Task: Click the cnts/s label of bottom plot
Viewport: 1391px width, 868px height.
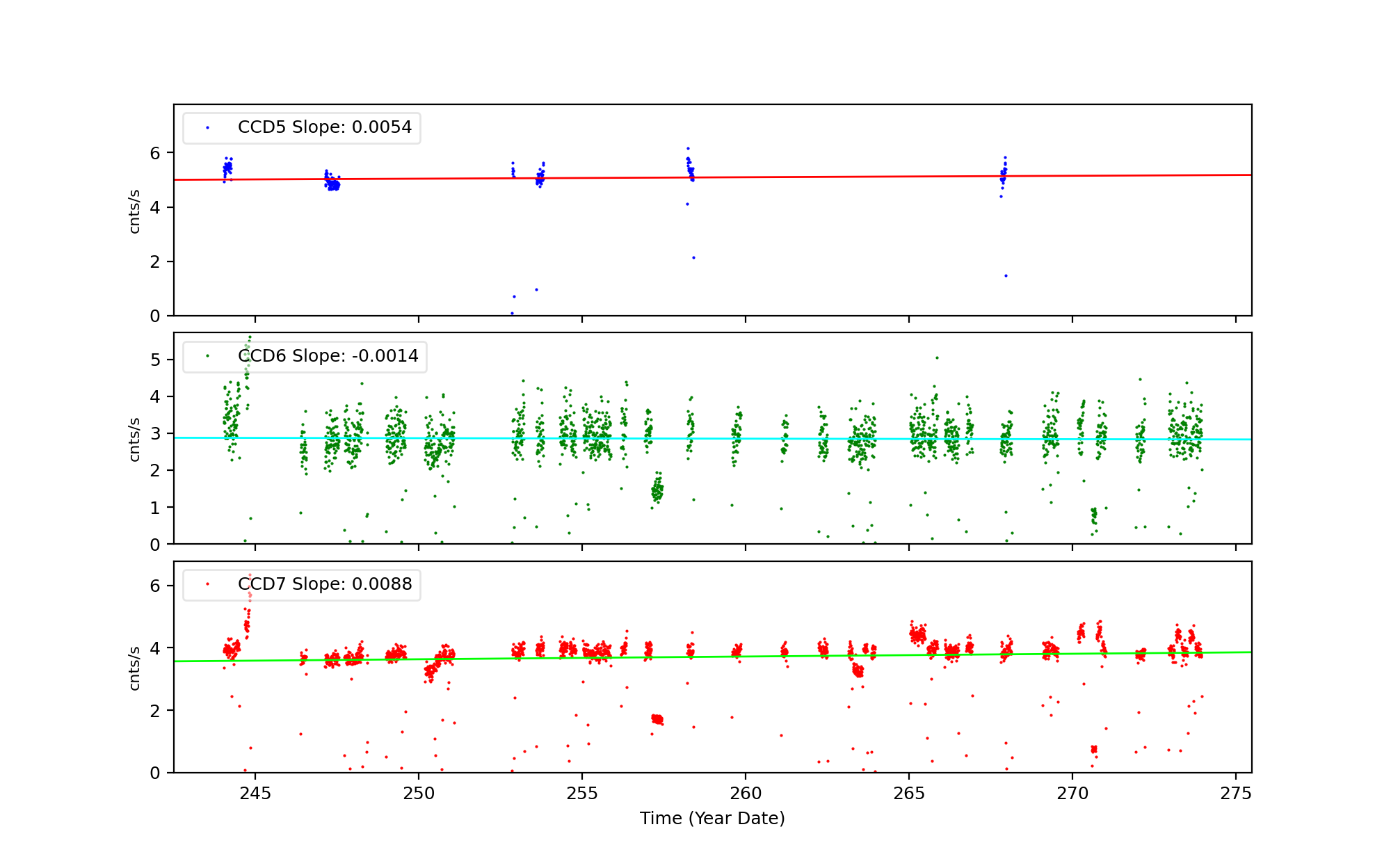Action: pyautogui.click(x=135, y=668)
